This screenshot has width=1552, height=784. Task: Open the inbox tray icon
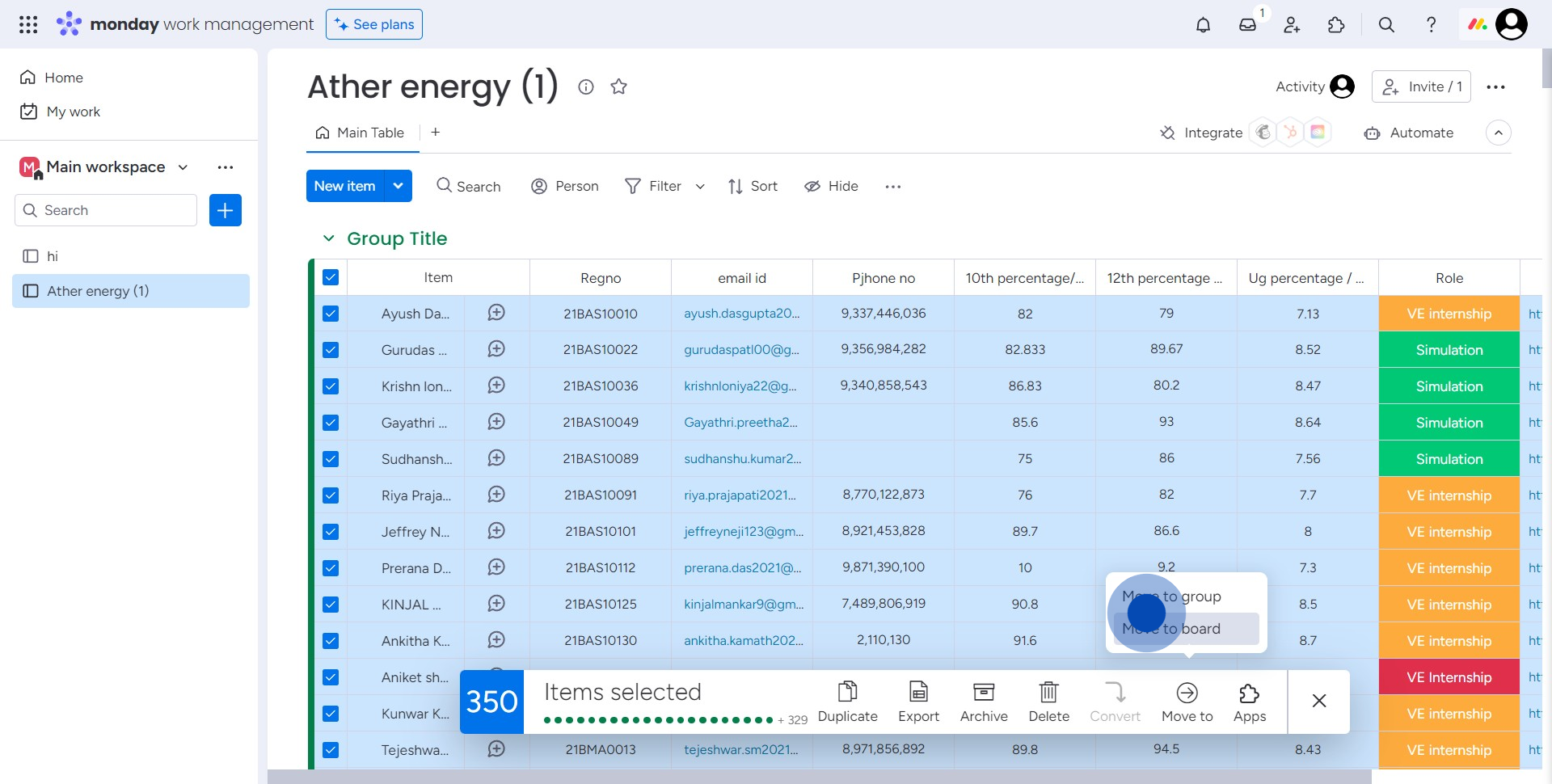point(1247,25)
